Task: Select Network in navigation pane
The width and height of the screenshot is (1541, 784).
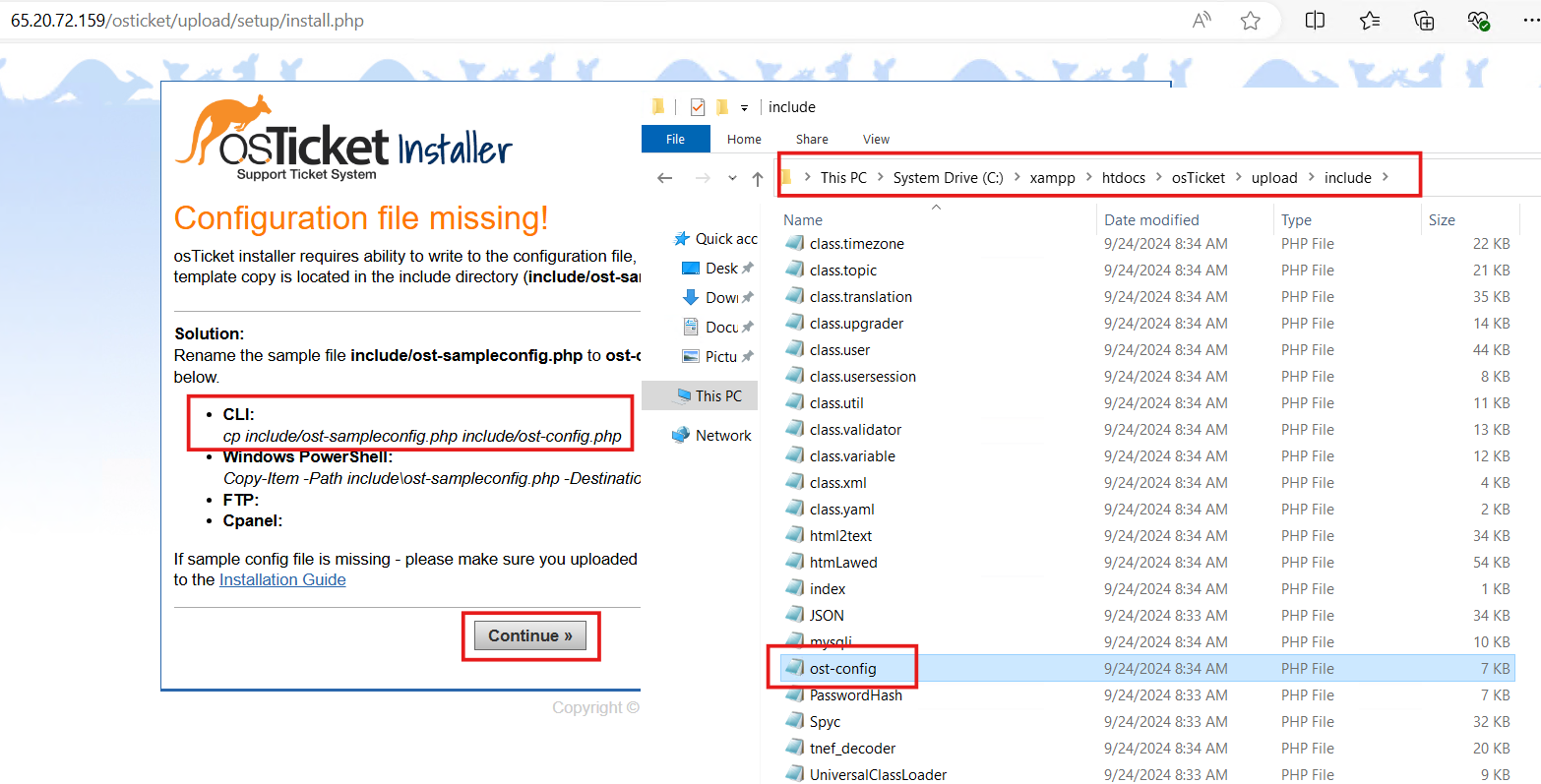Action: pos(712,435)
